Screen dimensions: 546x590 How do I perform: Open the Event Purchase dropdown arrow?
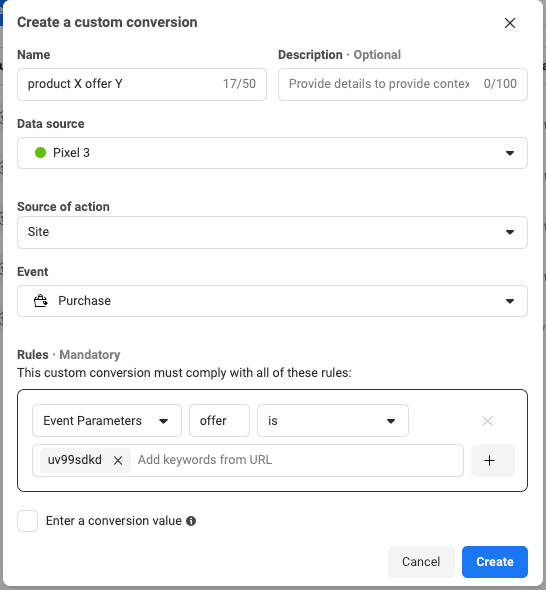[510, 301]
